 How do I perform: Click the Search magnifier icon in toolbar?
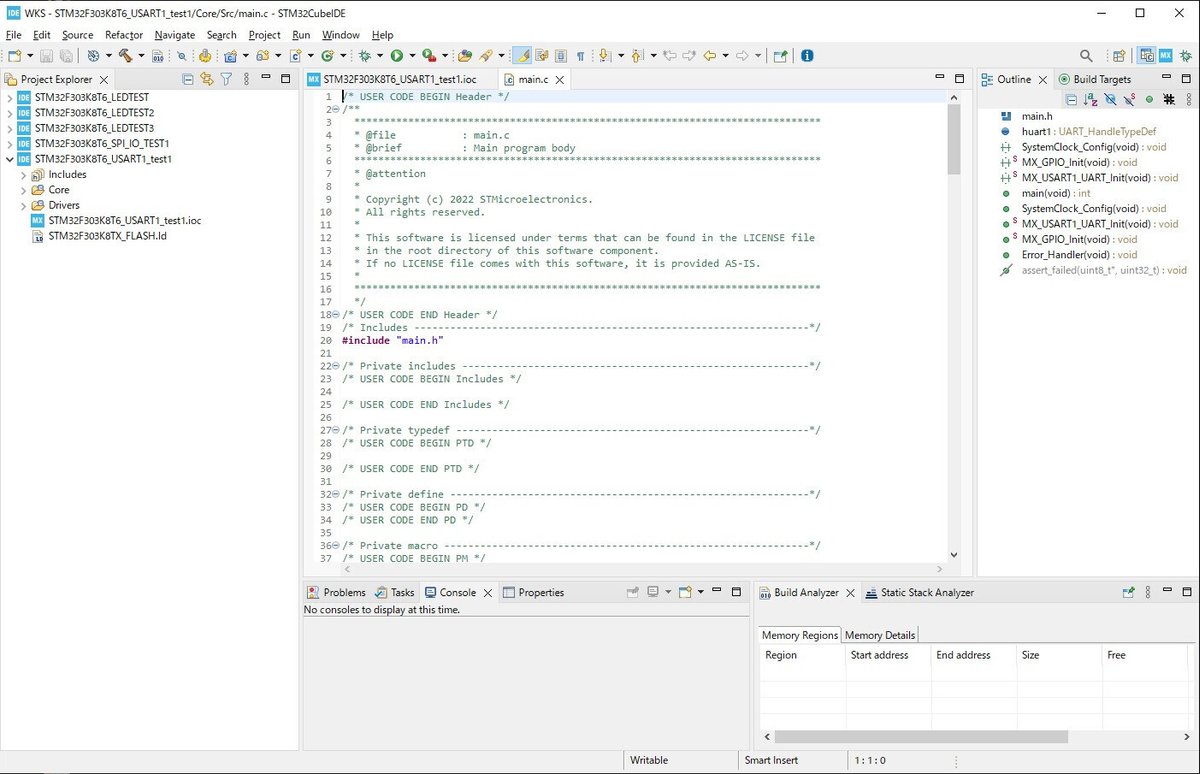[x=1086, y=56]
